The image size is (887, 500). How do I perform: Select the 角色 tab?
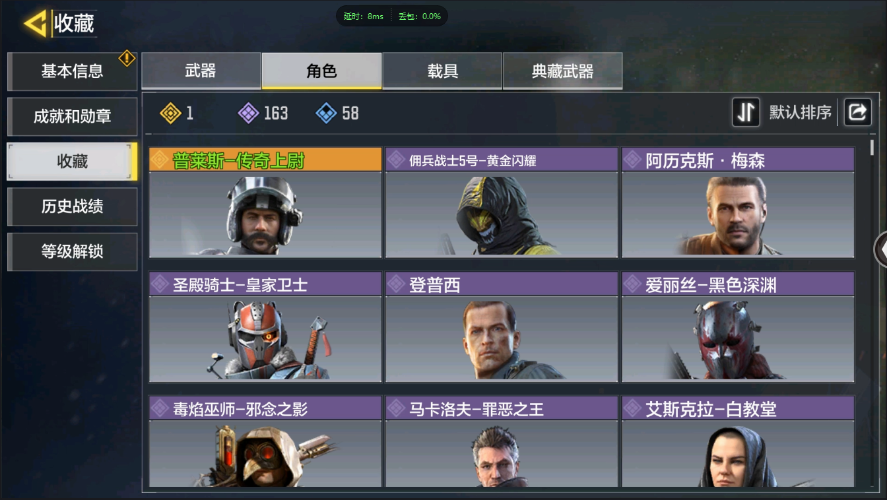pos(321,71)
